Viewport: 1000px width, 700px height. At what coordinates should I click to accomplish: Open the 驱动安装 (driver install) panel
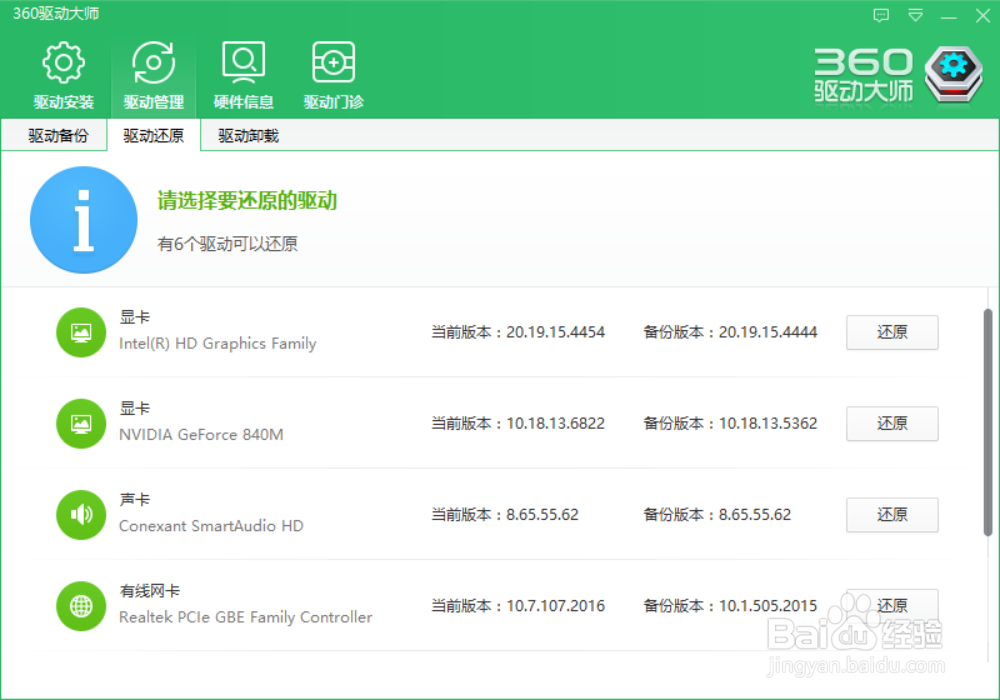64,73
